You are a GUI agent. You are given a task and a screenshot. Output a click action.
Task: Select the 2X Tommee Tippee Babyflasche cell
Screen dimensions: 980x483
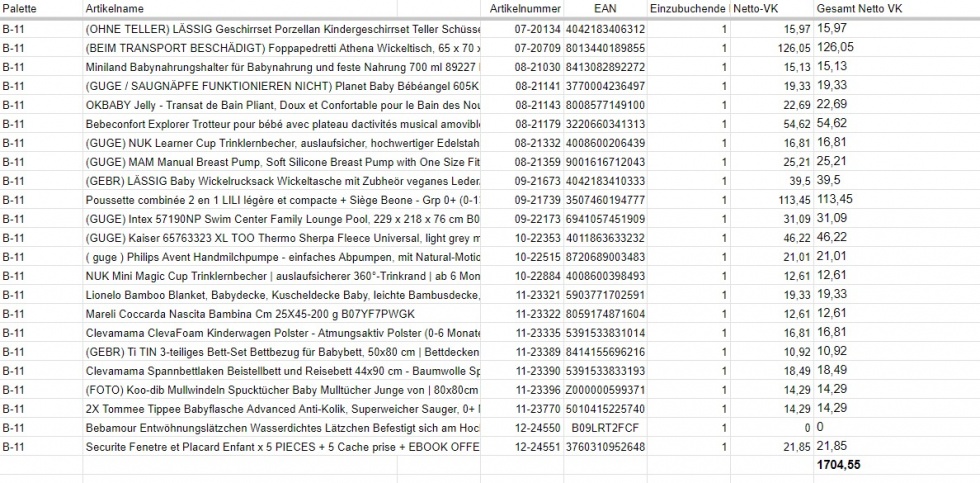coord(282,409)
